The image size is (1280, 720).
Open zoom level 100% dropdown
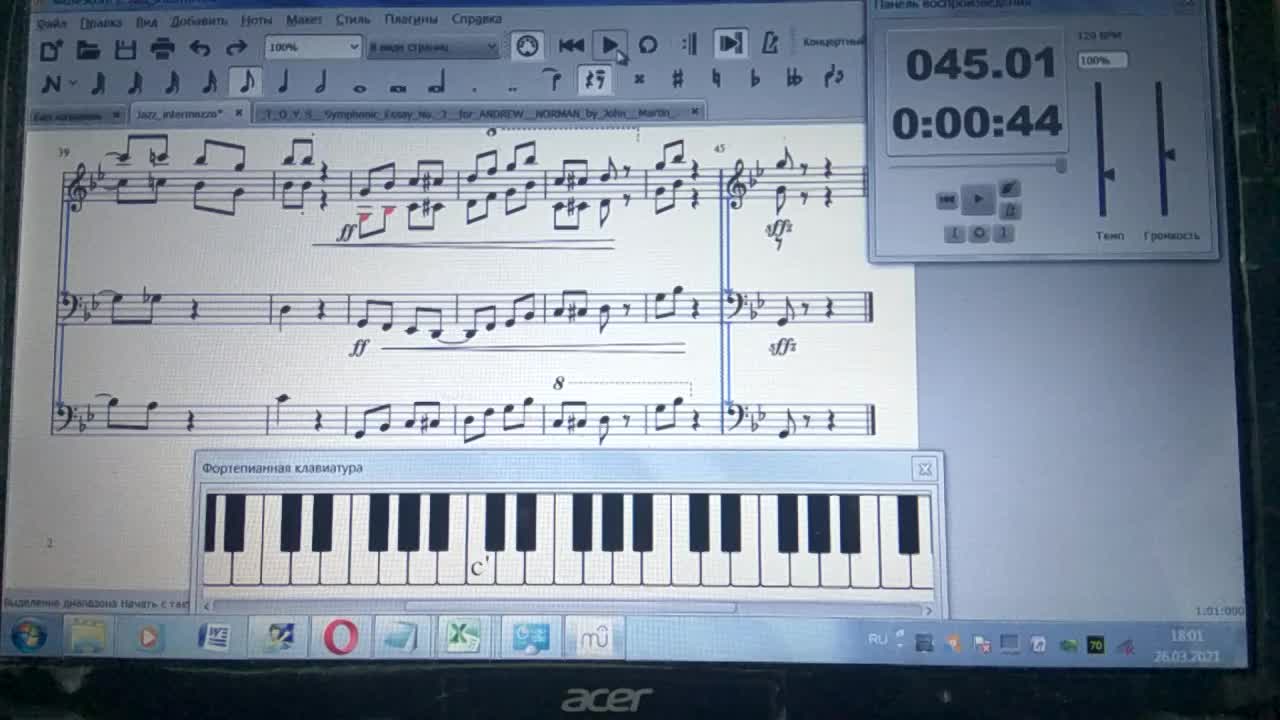click(313, 47)
